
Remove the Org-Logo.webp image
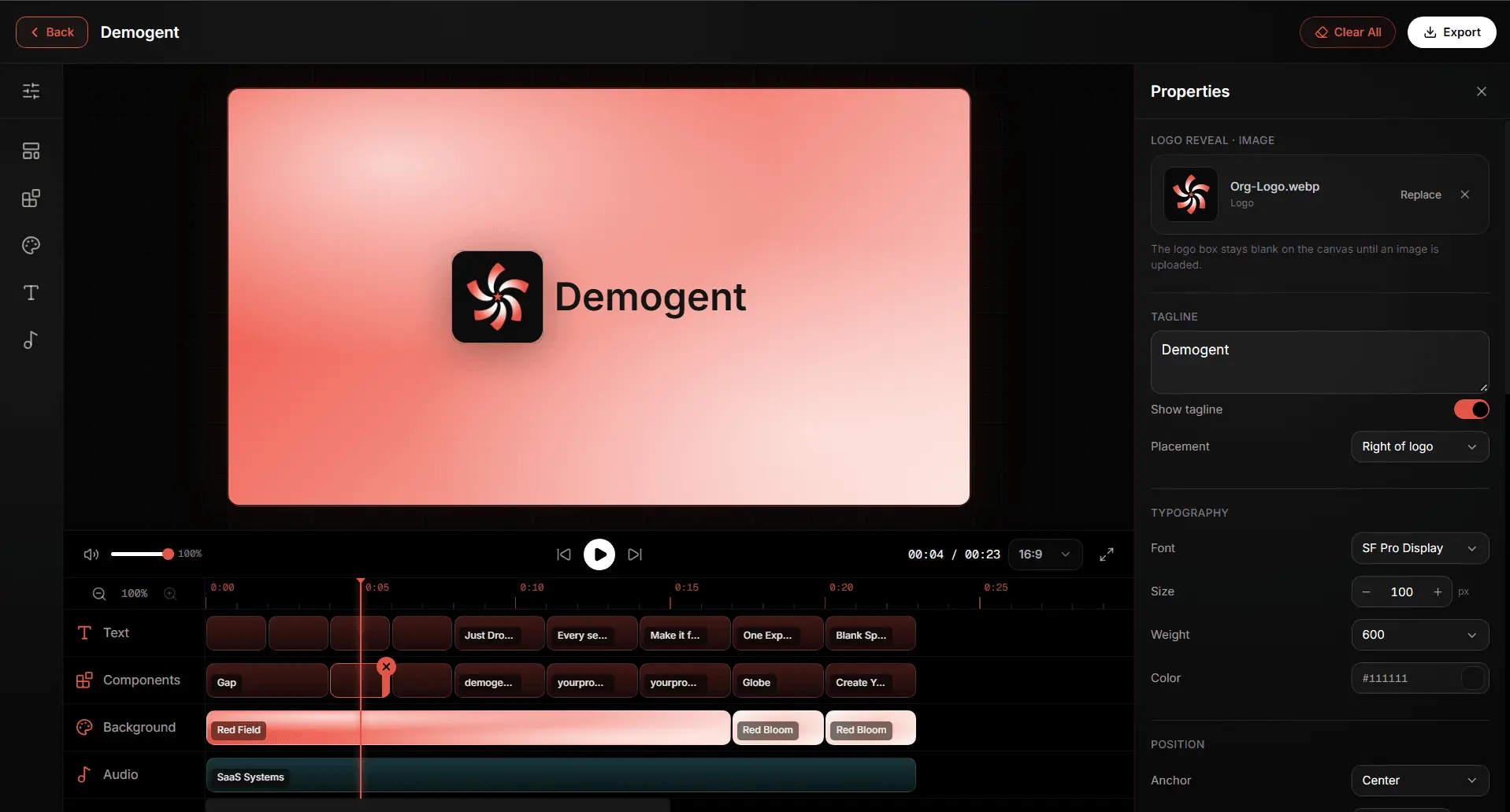pos(1465,195)
